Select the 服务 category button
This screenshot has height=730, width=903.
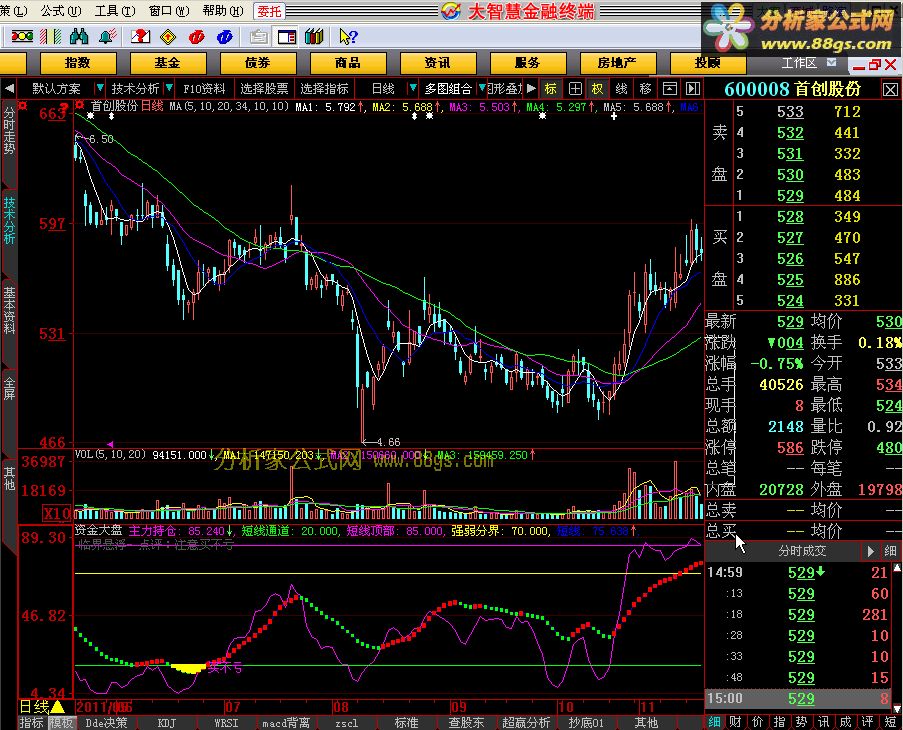pos(527,63)
